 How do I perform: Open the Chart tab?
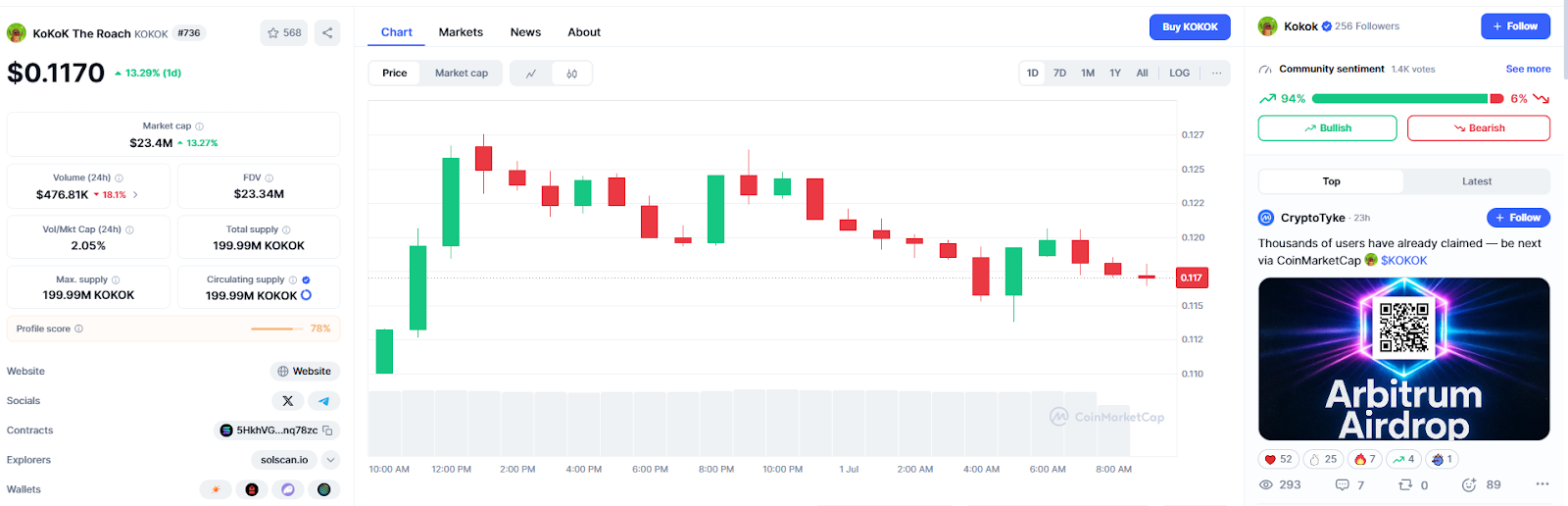[397, 32]
